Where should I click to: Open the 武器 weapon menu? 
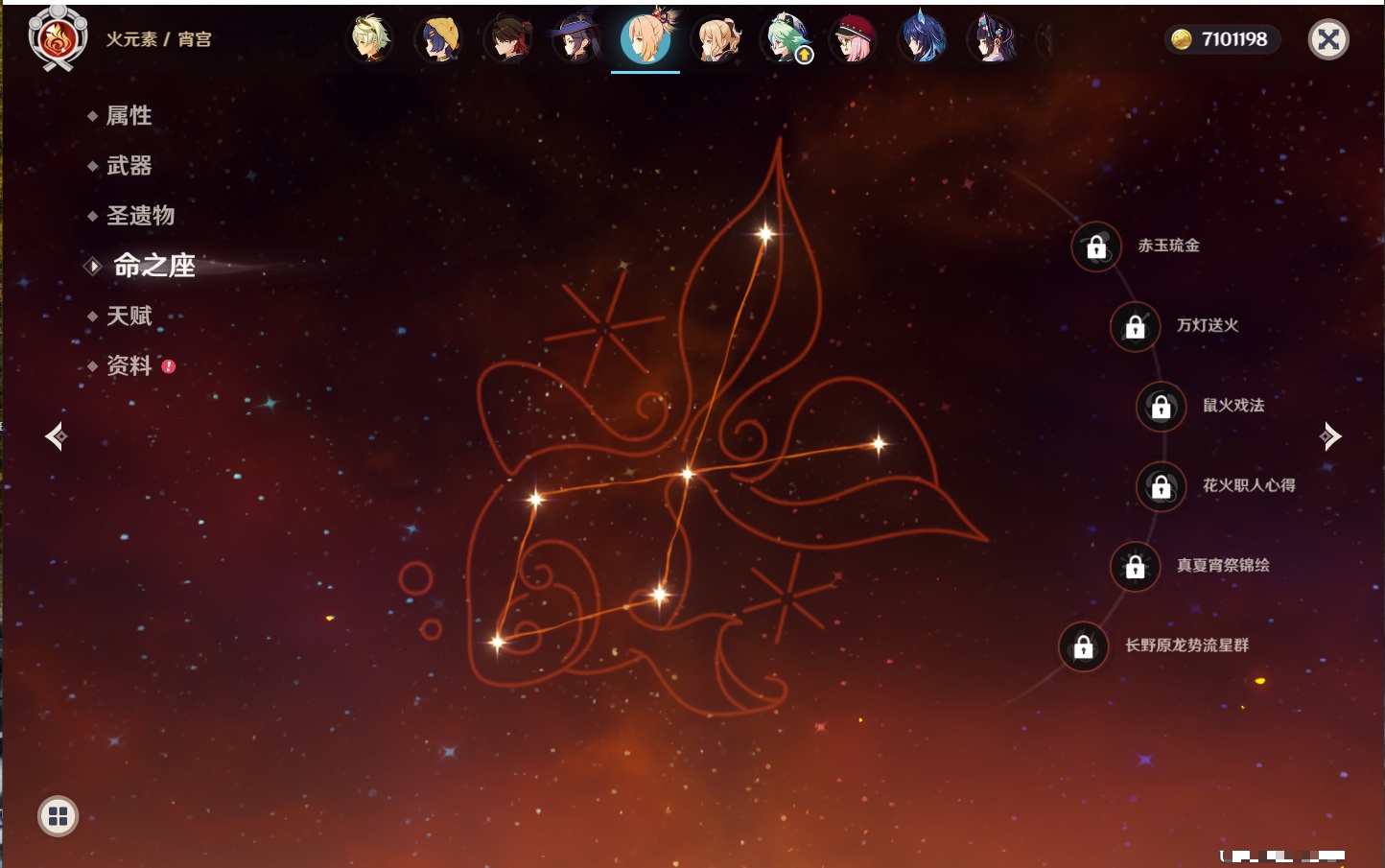[129, 166]
